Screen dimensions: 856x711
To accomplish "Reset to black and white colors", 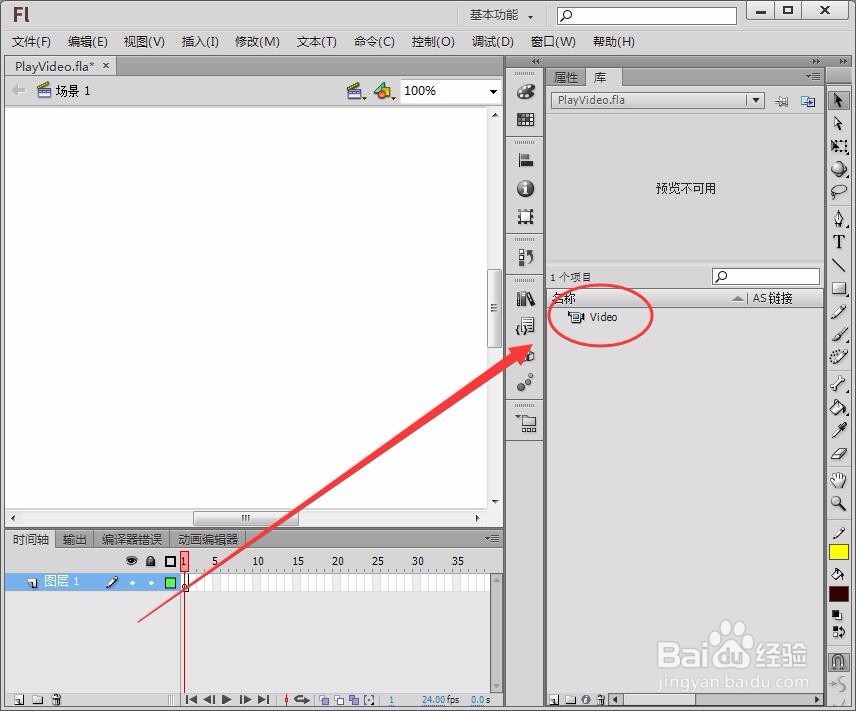I will [x=837, y=615].
